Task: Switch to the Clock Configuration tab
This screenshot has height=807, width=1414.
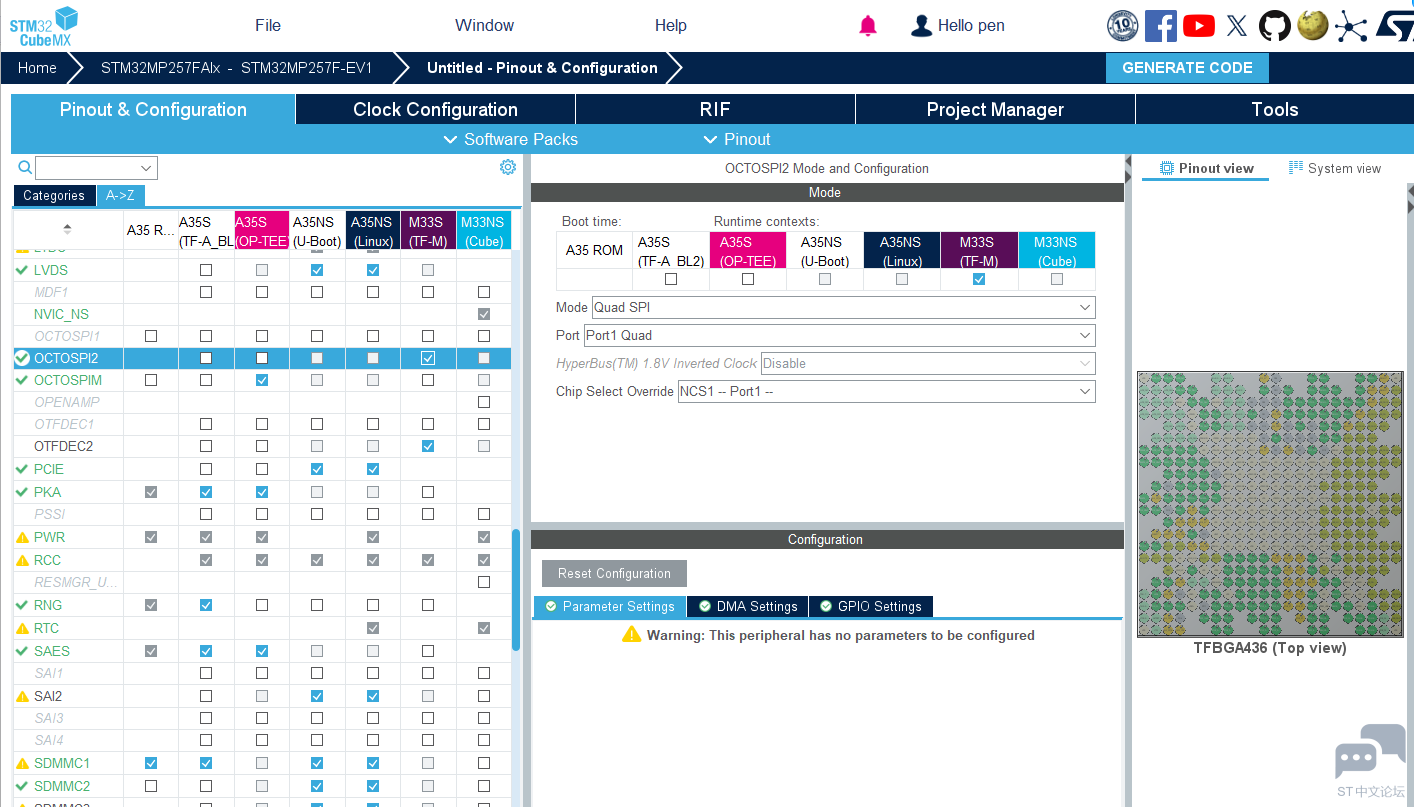Action: point(435,109)
